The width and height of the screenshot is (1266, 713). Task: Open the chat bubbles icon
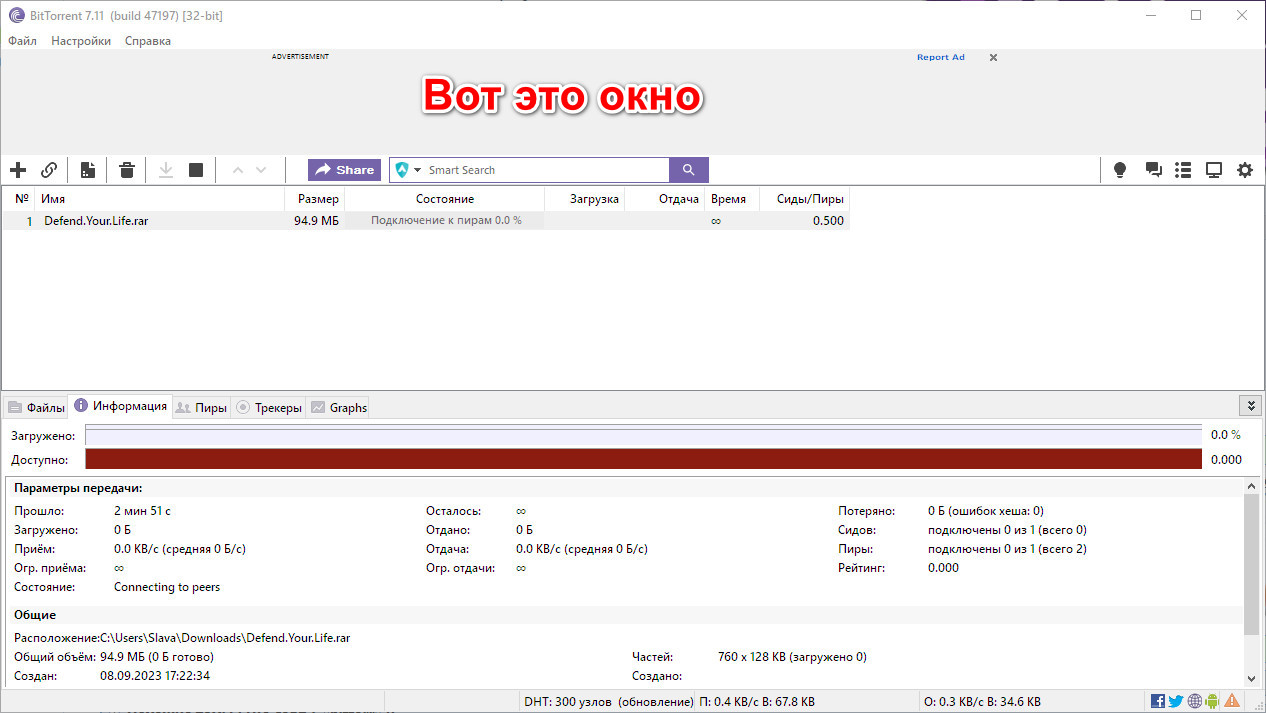point(1153,170)
